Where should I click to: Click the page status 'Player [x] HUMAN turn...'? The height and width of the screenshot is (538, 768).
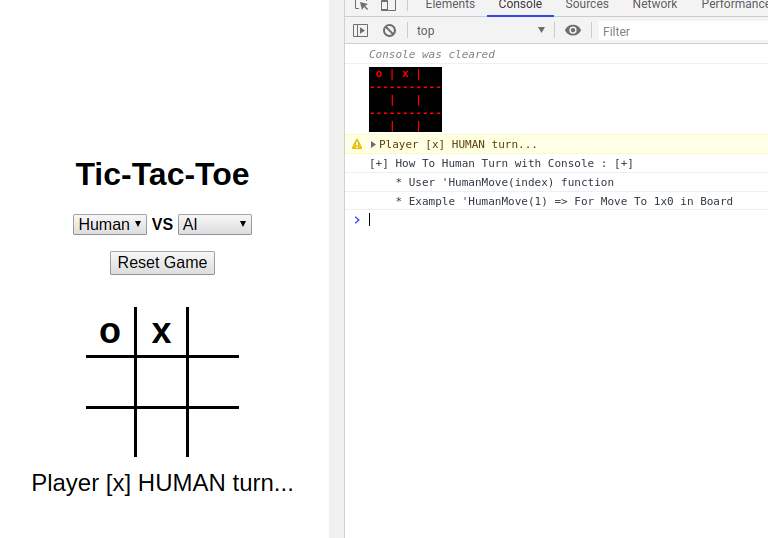click(163, 483)
